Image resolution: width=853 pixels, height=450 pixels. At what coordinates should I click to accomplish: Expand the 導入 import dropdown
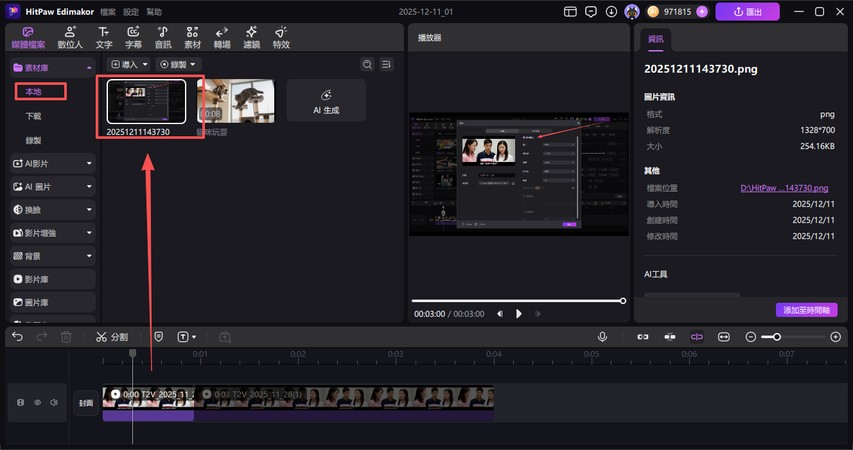pyautogui.click(x=128, y=64)
